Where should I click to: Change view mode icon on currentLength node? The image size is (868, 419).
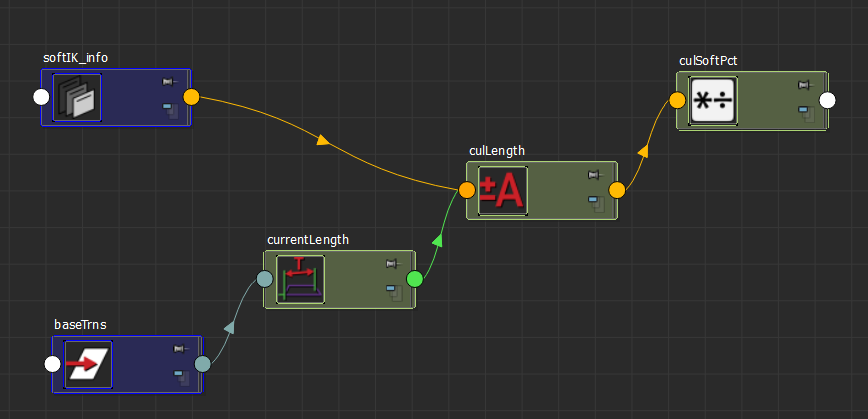pyautogui.click(x=394, y=292)
